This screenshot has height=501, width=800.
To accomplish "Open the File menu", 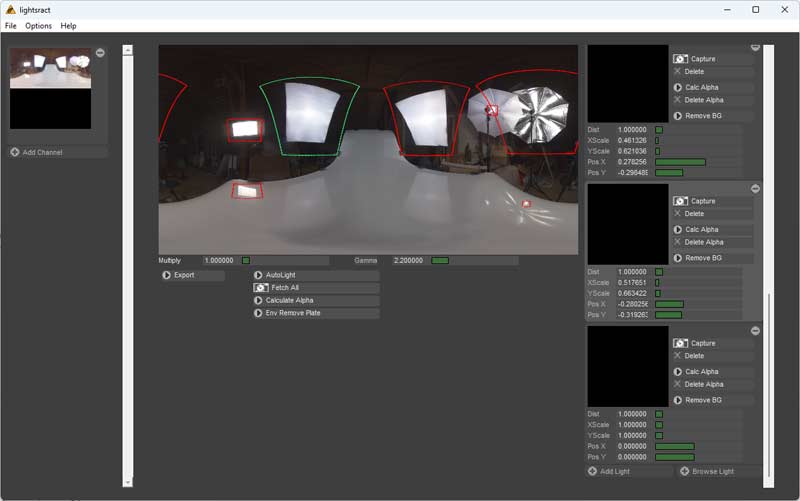I will [x=11, y=25].
